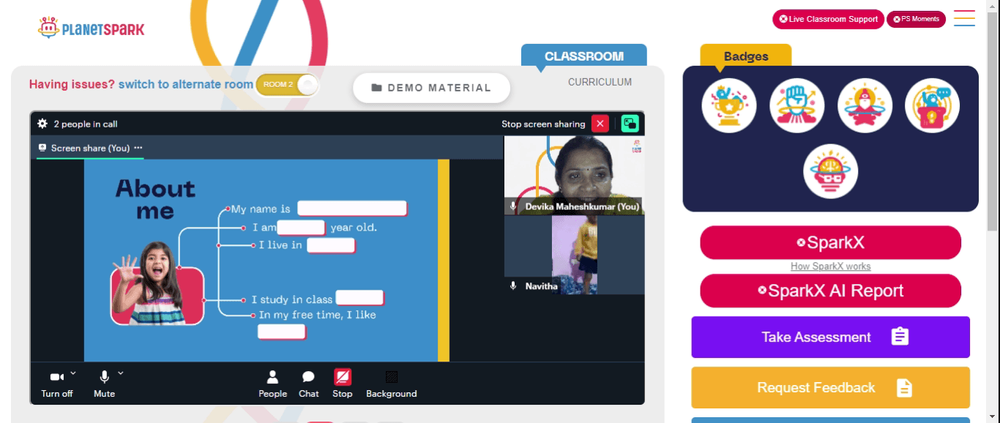Click the switch to alternate room link
Image resolution: width=1000 pixels, height=423 pixels.
coord(186,84)
